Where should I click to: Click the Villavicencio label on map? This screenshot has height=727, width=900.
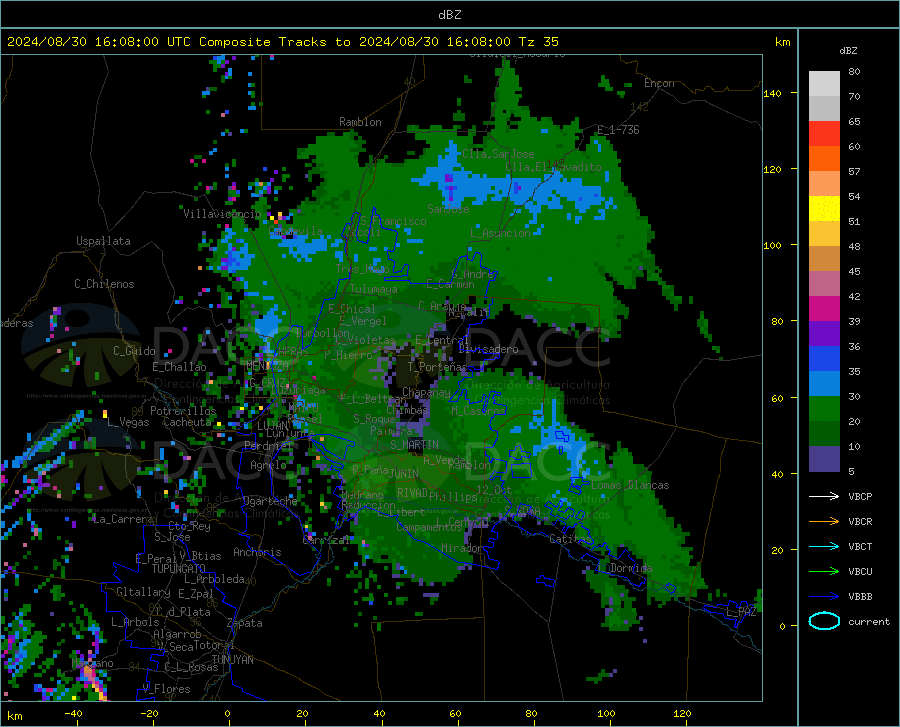click(222, 214)
